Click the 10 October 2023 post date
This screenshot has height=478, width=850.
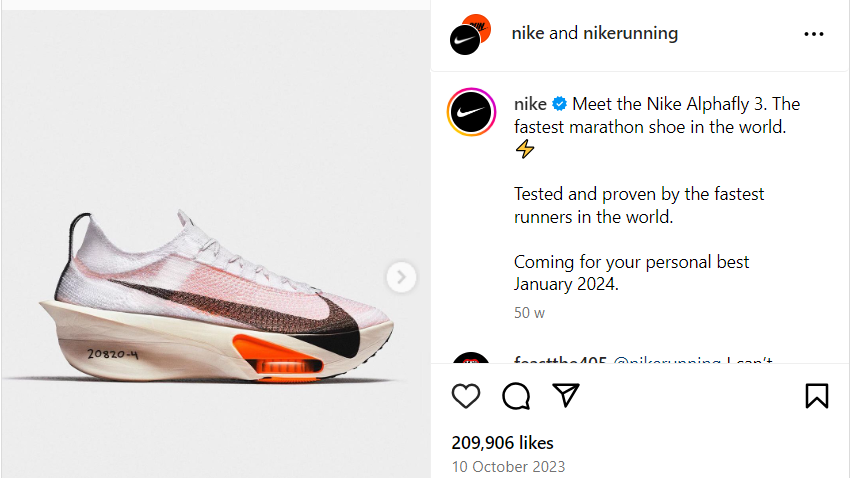(x=508, y=467)
